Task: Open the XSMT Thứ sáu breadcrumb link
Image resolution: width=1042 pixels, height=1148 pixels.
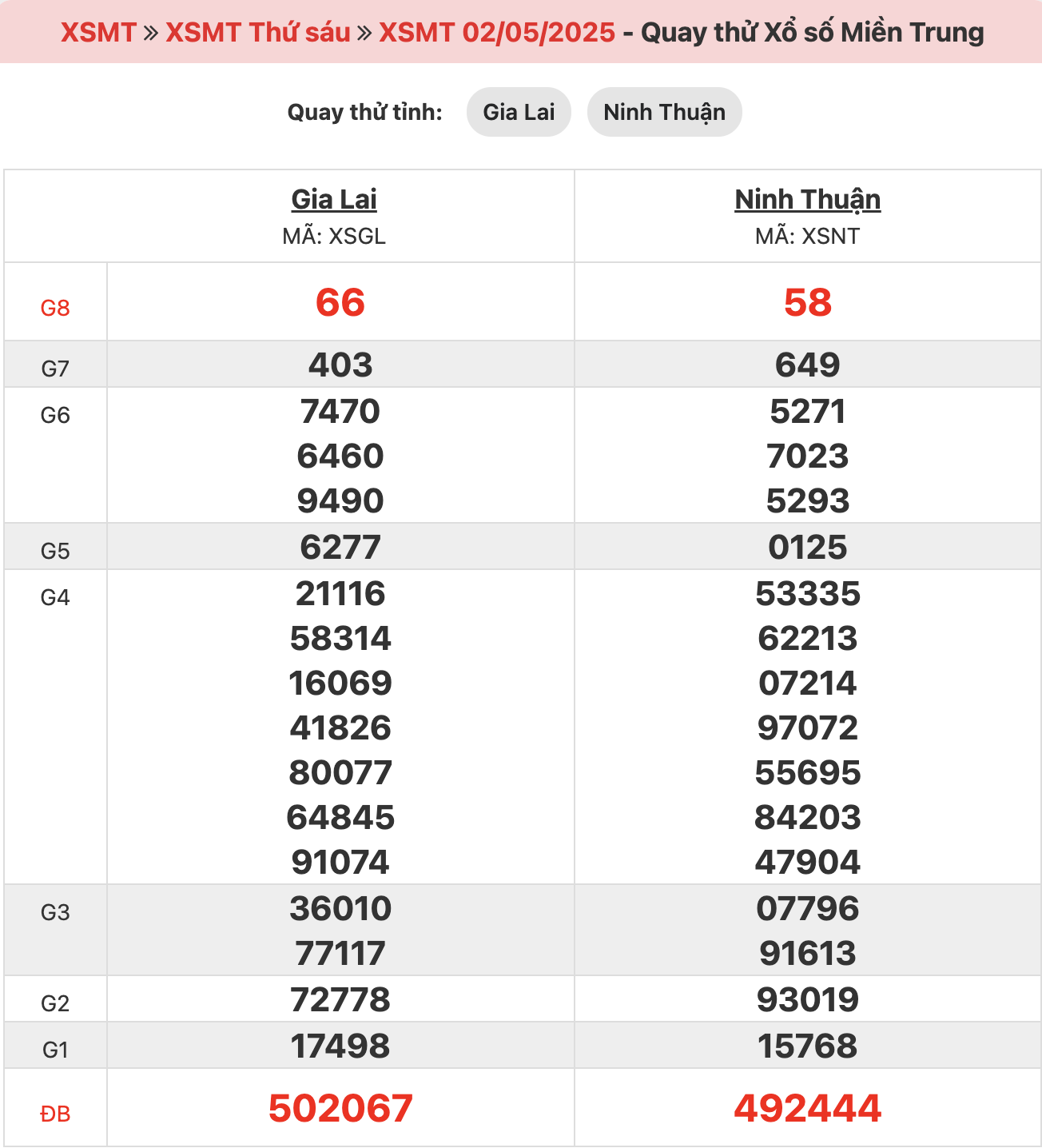Action: point(257,32)
